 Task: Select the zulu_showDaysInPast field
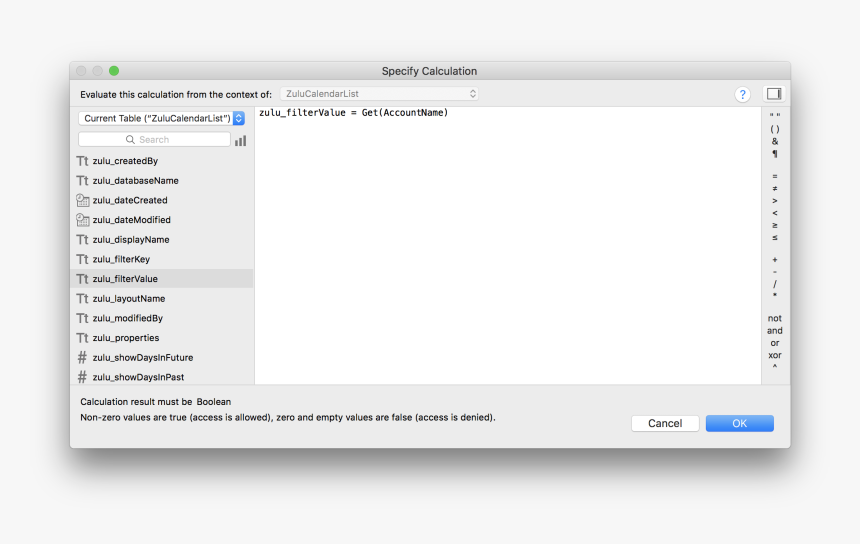(162, 377)
